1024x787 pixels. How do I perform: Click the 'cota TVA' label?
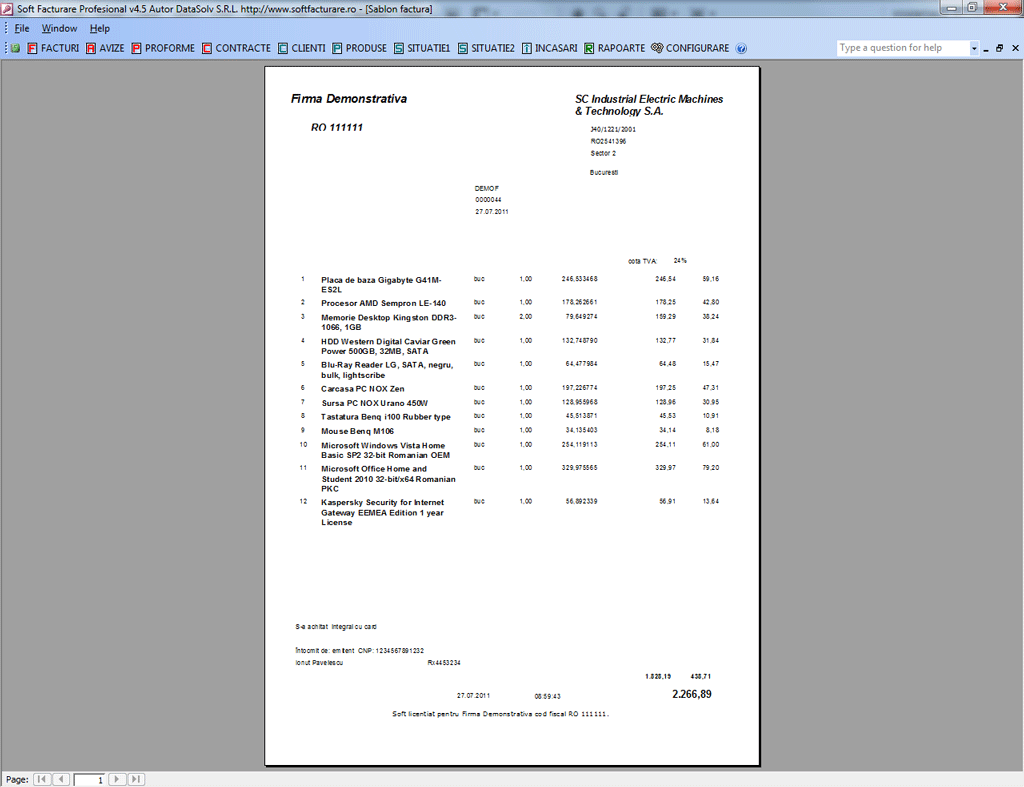click(643, 261)
